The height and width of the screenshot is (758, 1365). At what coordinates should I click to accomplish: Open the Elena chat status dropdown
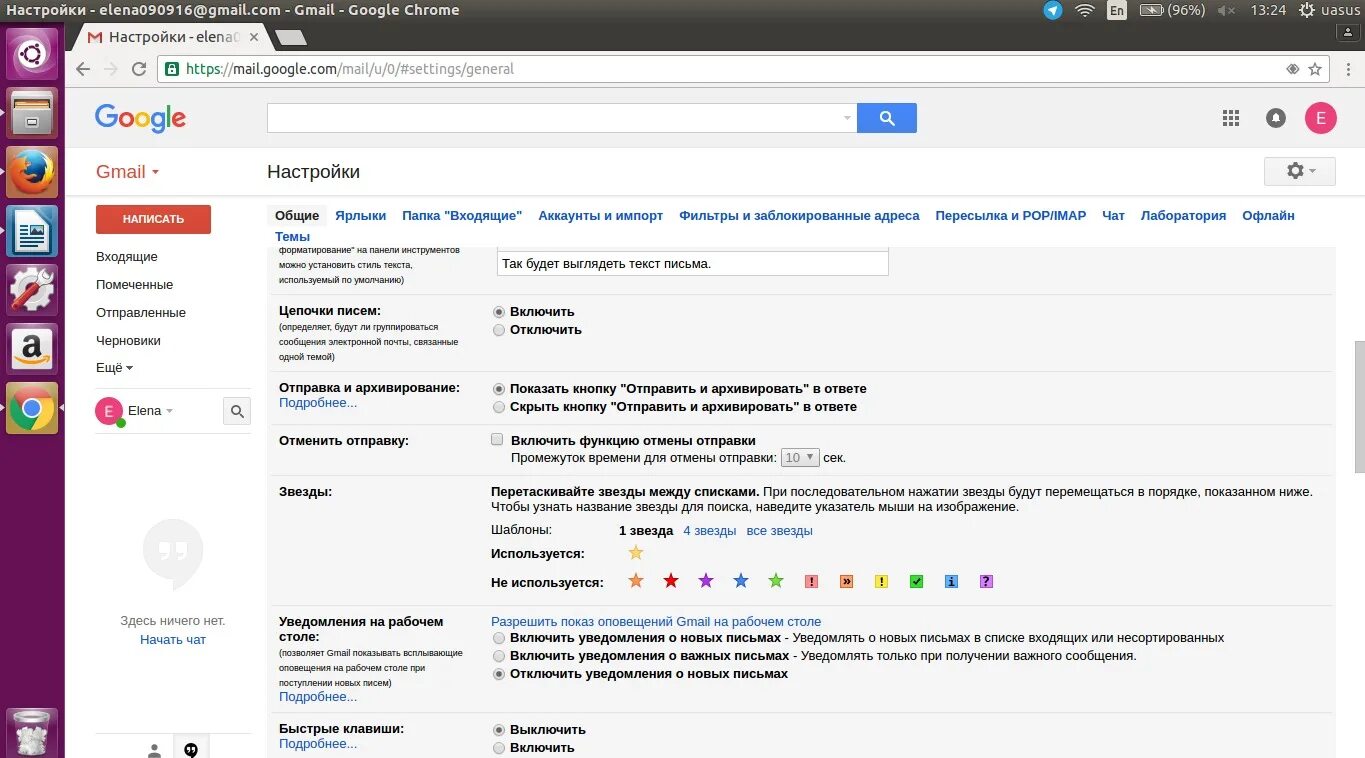169,411
